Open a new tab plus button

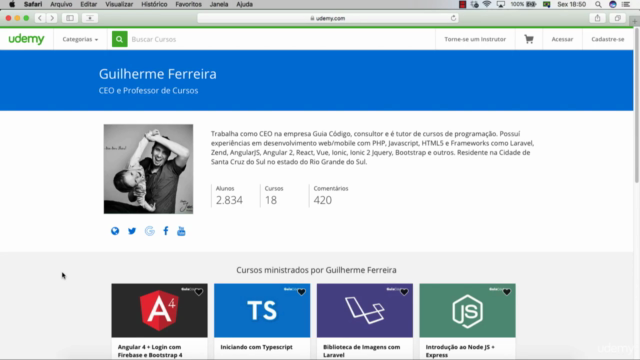pos(634,21)
